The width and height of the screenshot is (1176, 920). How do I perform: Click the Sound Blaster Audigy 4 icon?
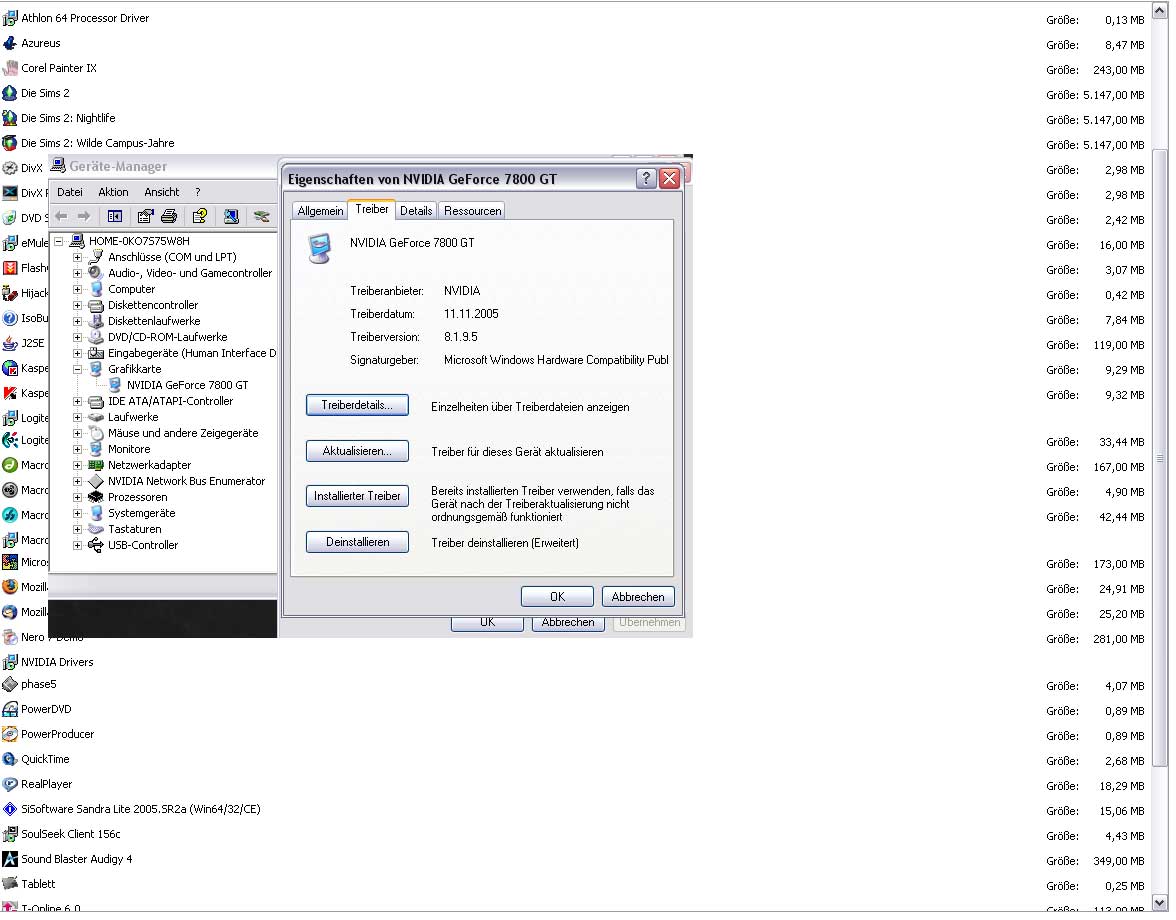(10, 860)
